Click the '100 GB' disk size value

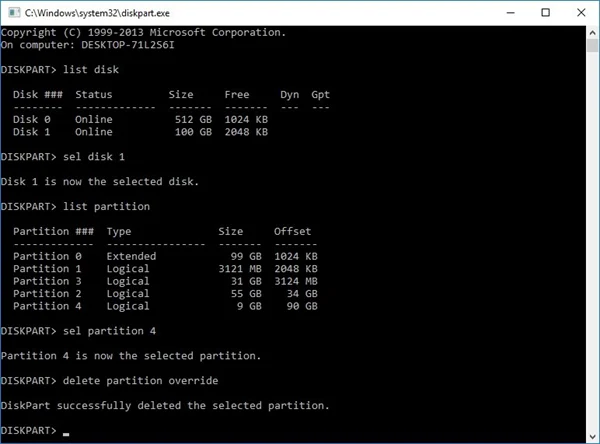coord(193,132)
